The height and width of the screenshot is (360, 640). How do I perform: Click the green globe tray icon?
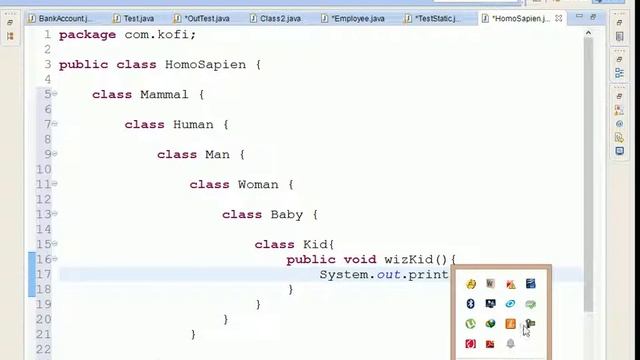(490, 324)
